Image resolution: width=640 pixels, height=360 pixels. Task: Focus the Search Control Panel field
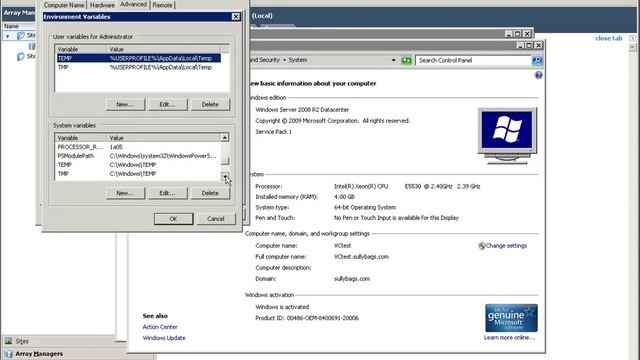pos(473,60)
